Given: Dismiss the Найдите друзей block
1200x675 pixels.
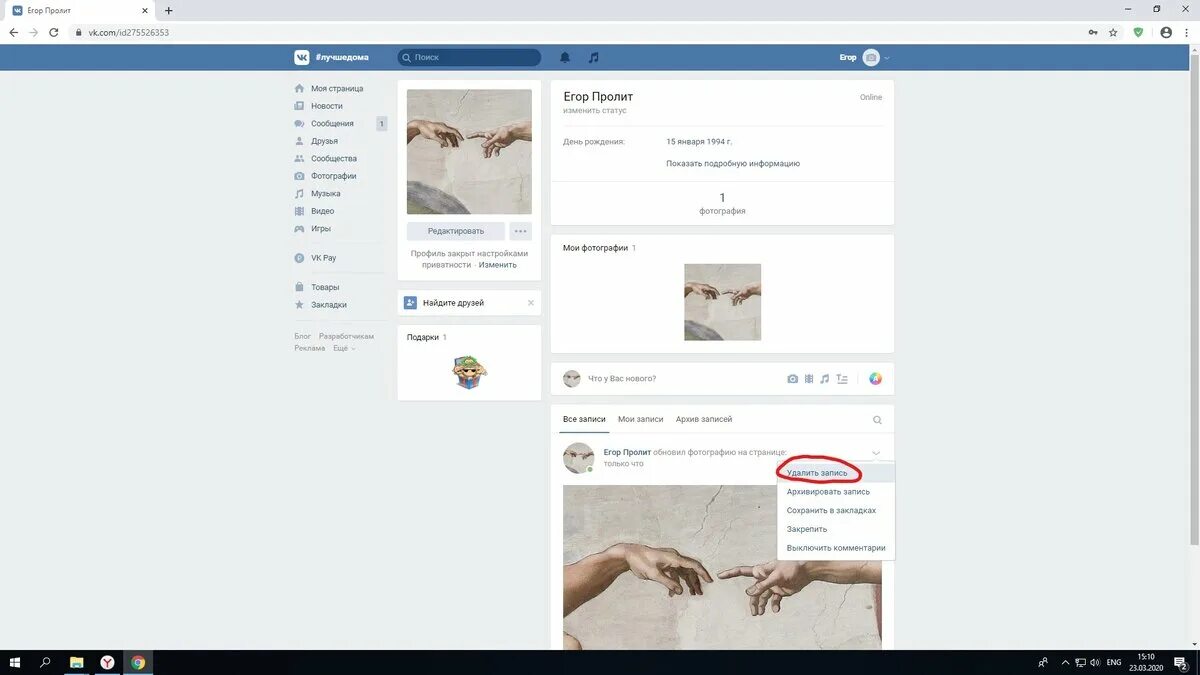Looking at the screenshot, I should tap(531, 303).
